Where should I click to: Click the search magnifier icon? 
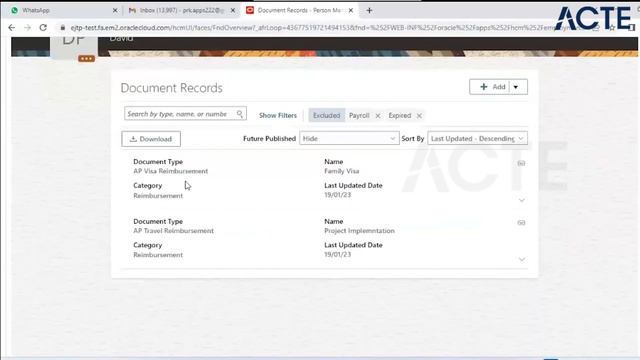tap(240, 114)
